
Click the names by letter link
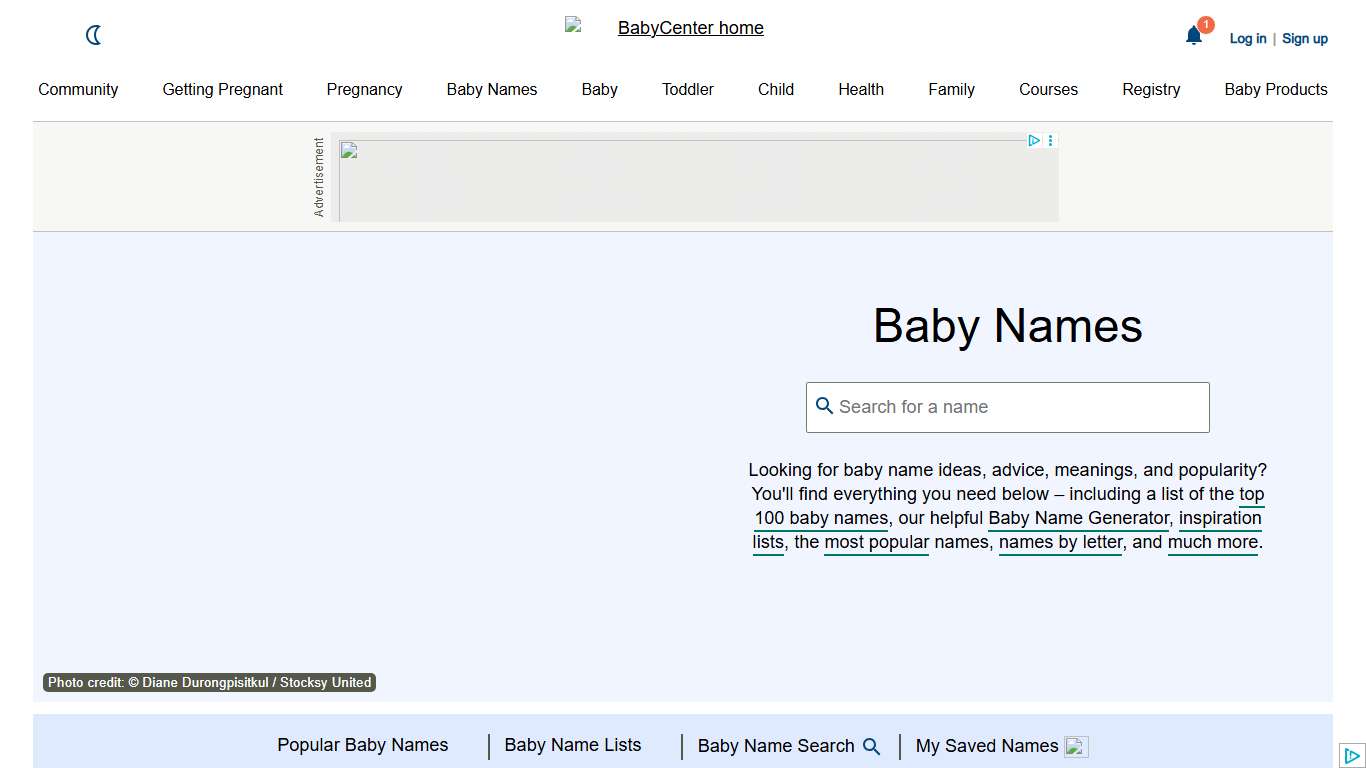click(x=1060, y=542)
